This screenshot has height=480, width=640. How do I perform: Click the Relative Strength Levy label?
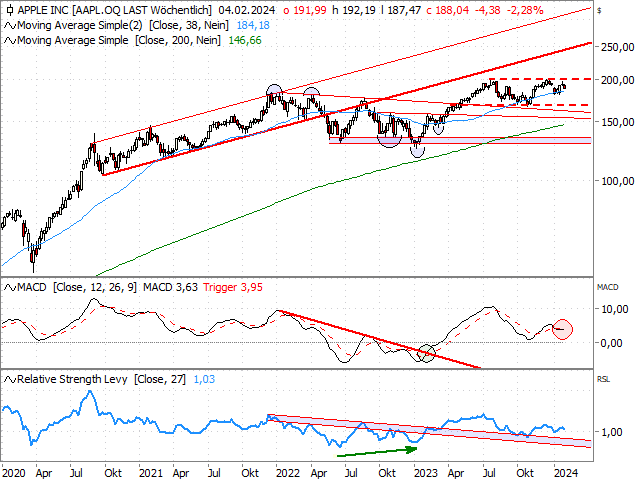[72, 379]
